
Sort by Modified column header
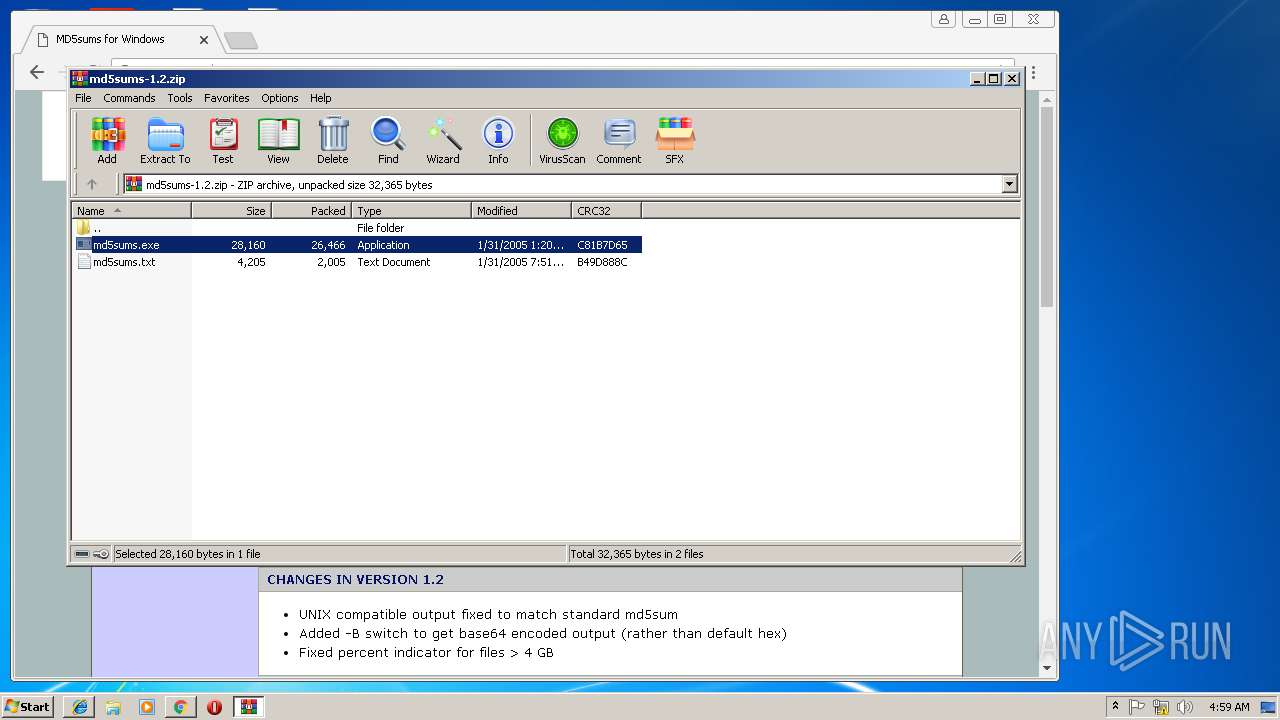pyautogui.click(x=521, y=210)
